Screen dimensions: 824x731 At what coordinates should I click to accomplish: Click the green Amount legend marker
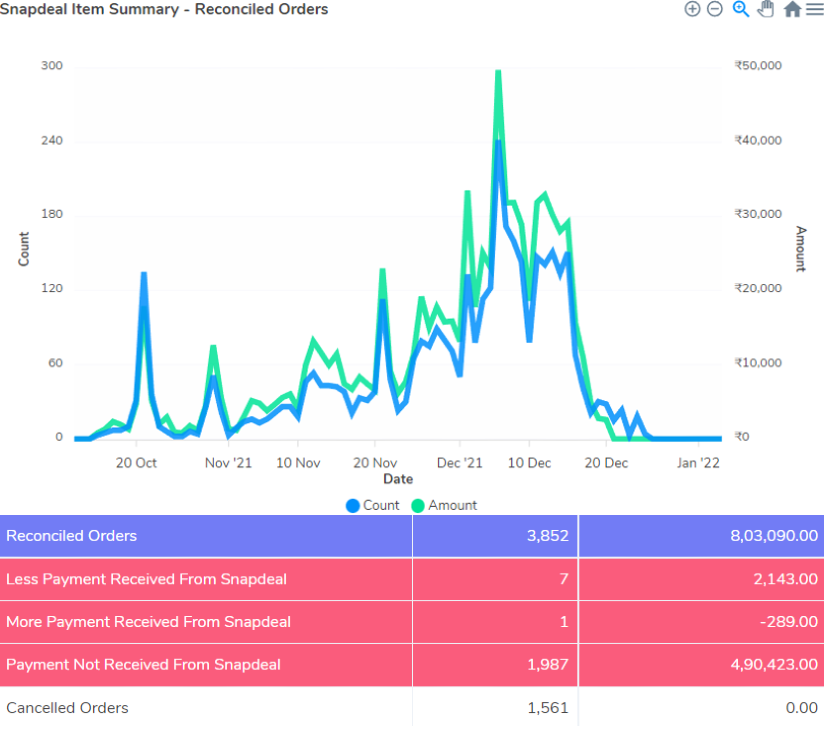click(x=418, y=506)
